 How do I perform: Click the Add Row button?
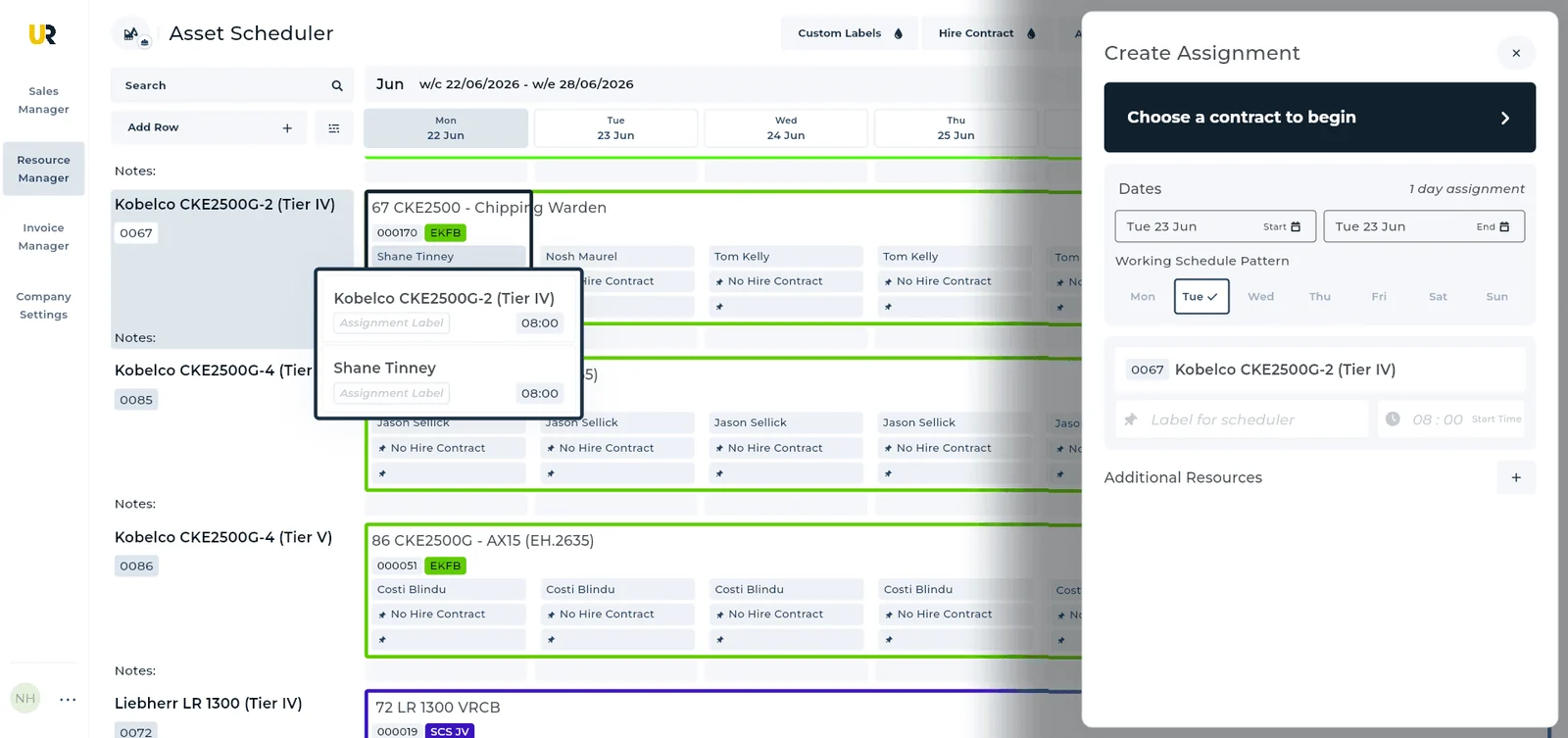pyautogui.click(x=209, y=128)
